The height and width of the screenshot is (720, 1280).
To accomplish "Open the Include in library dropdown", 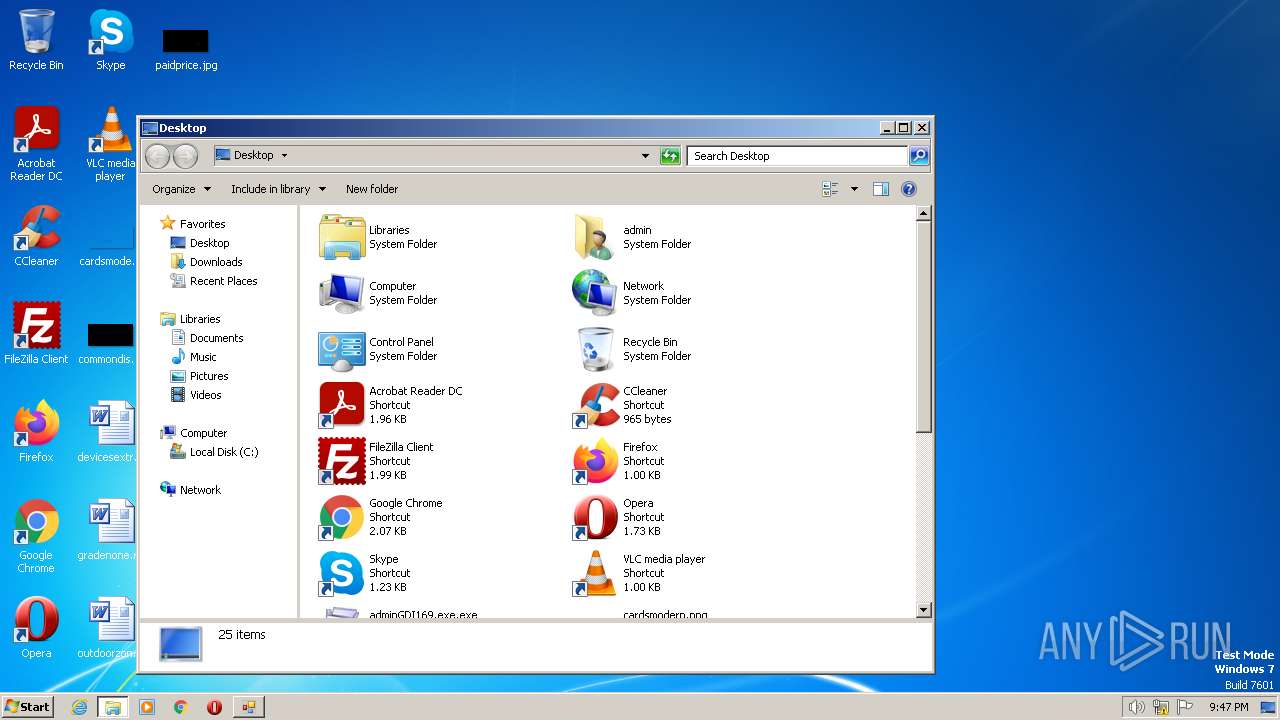I will (x=278, y=189).
